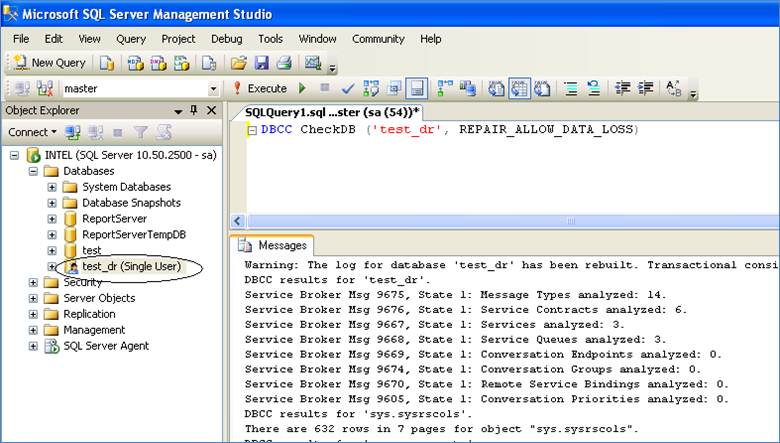
Task: Parse the query with the checkmark icon
Action: tap(348, 89)
